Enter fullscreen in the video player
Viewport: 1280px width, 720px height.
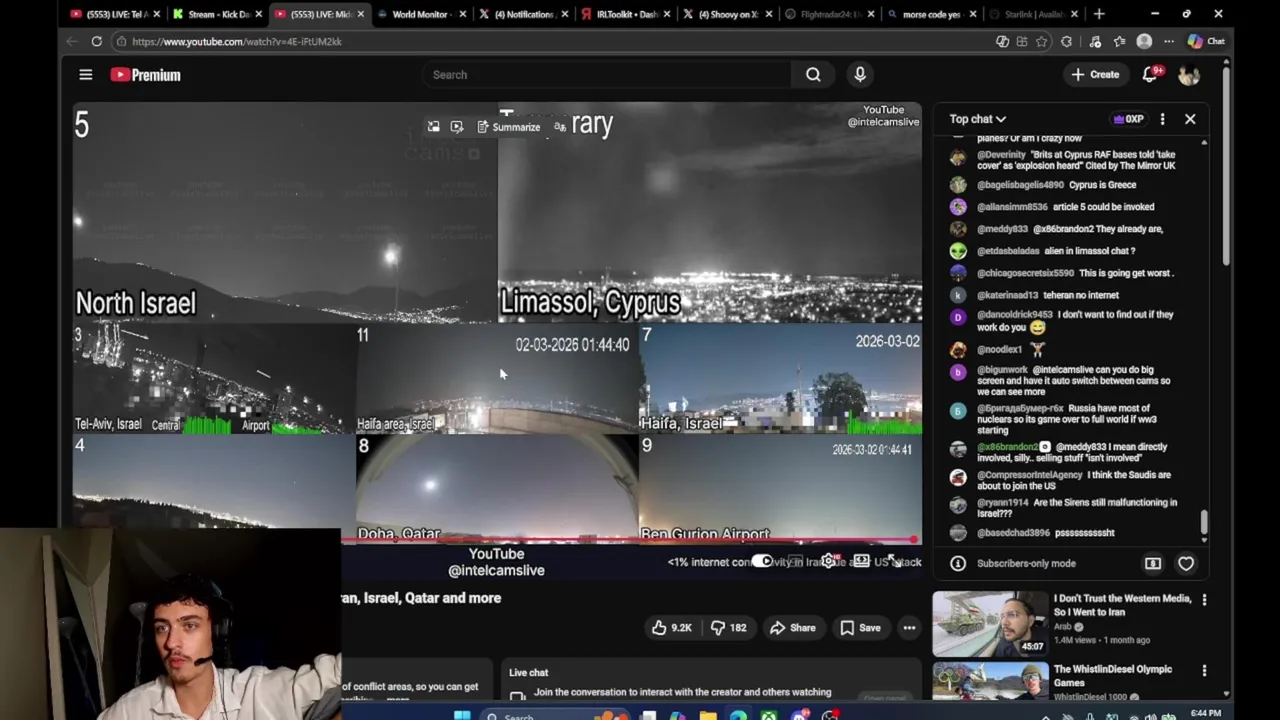tap(894, 561)
